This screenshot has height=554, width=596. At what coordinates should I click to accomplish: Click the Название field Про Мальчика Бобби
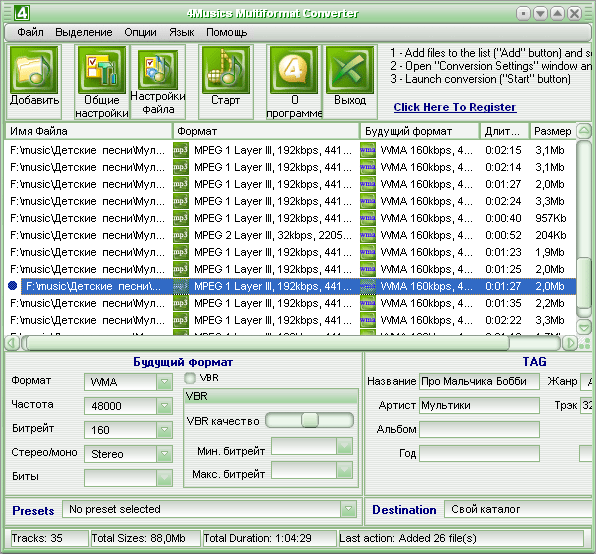point(479,381)
